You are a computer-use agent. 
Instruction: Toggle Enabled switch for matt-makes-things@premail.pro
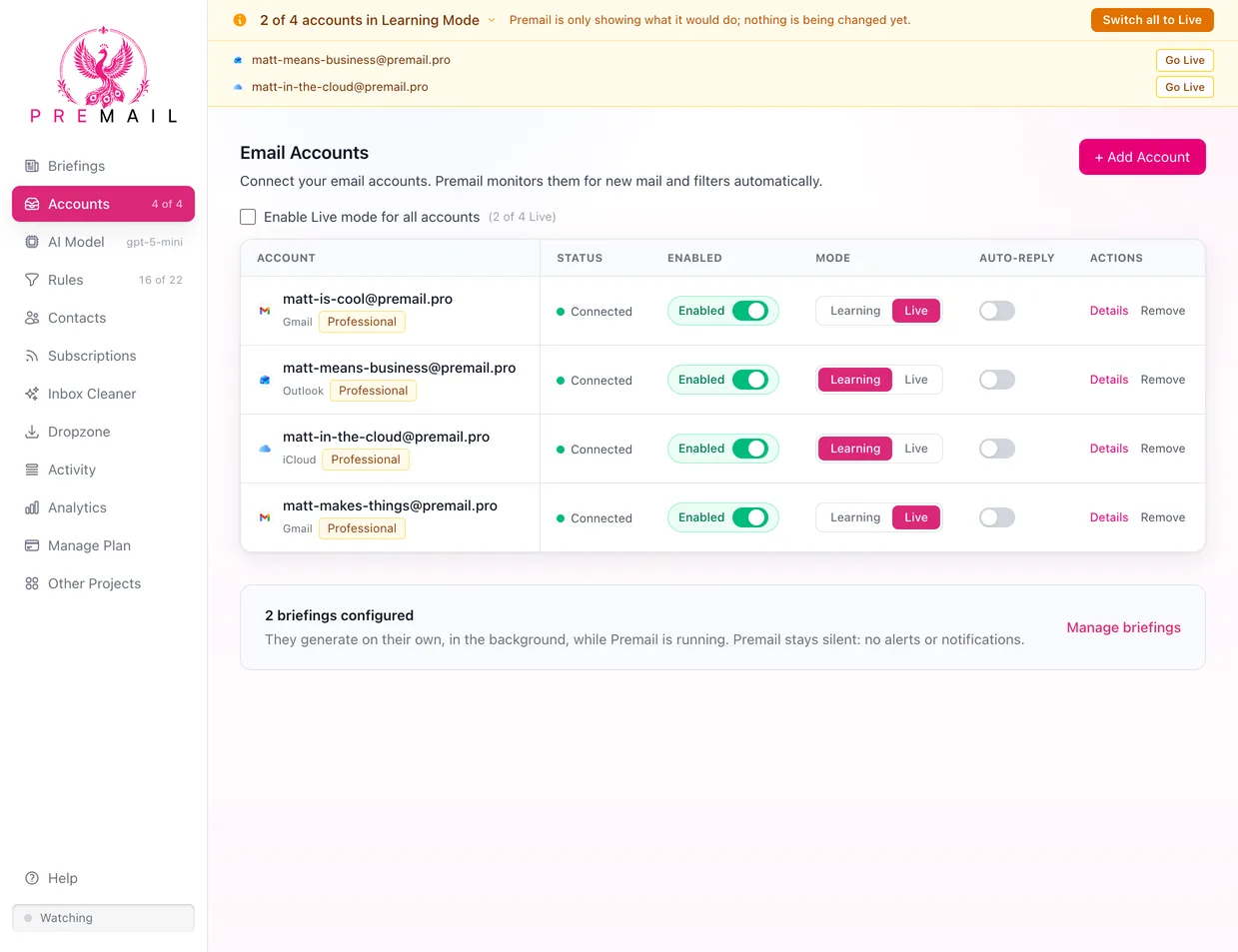coord(750,517)
